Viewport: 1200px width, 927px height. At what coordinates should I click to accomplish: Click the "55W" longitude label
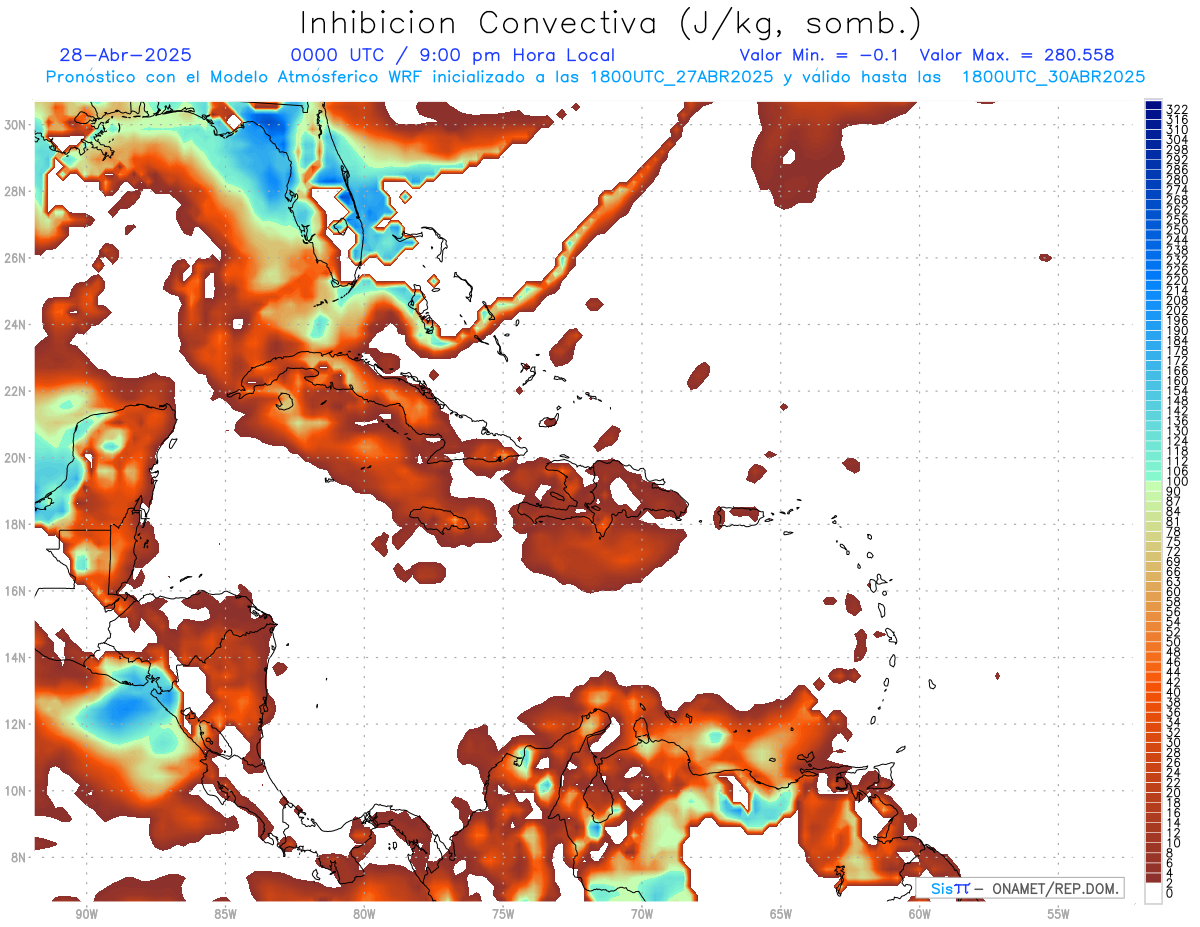[1058, 914]
